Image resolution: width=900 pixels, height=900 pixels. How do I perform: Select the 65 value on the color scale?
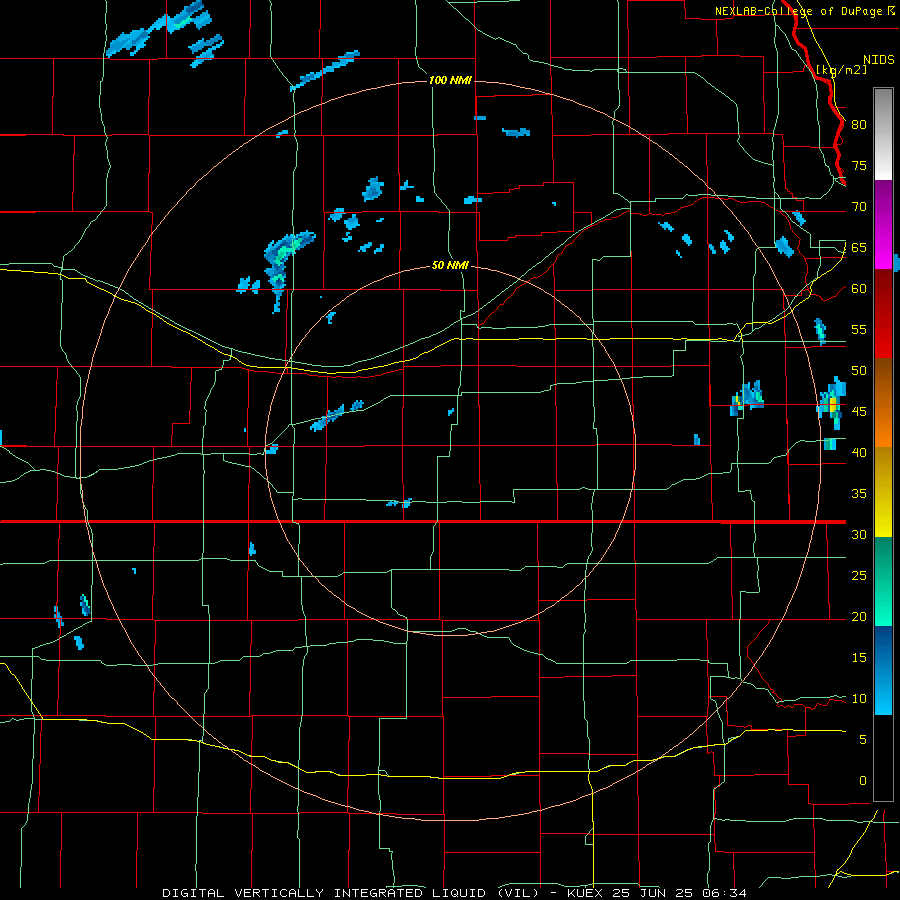[x=859, y=247]
